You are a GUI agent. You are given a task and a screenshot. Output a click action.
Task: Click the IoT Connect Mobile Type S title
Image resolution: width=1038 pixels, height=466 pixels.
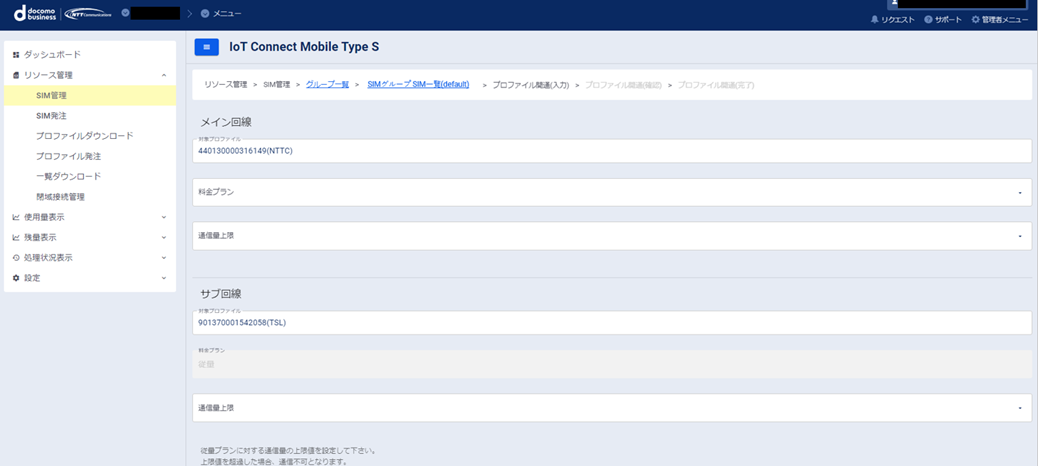pos(304,47)
